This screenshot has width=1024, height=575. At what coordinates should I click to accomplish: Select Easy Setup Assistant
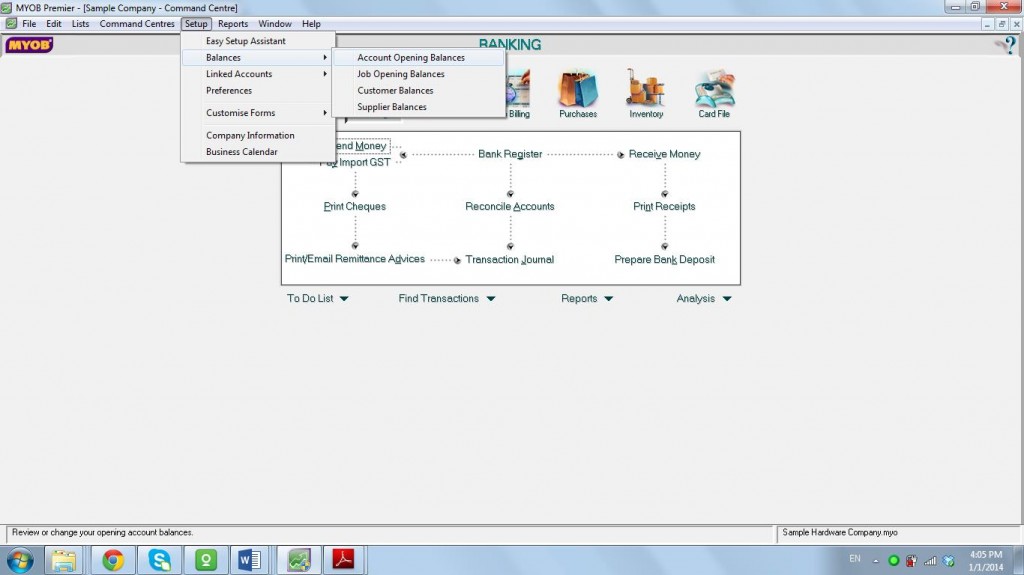[258, 41]
